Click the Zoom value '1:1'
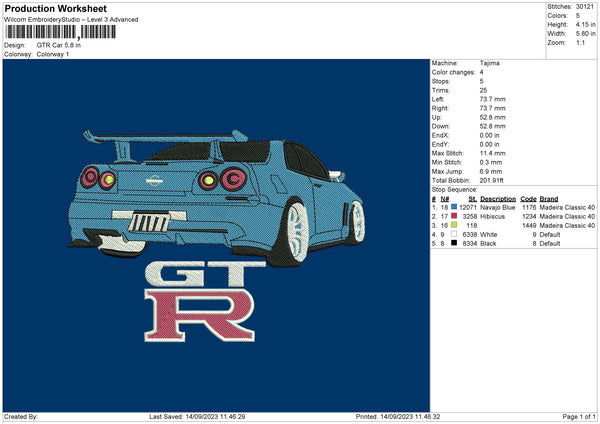 580,42
